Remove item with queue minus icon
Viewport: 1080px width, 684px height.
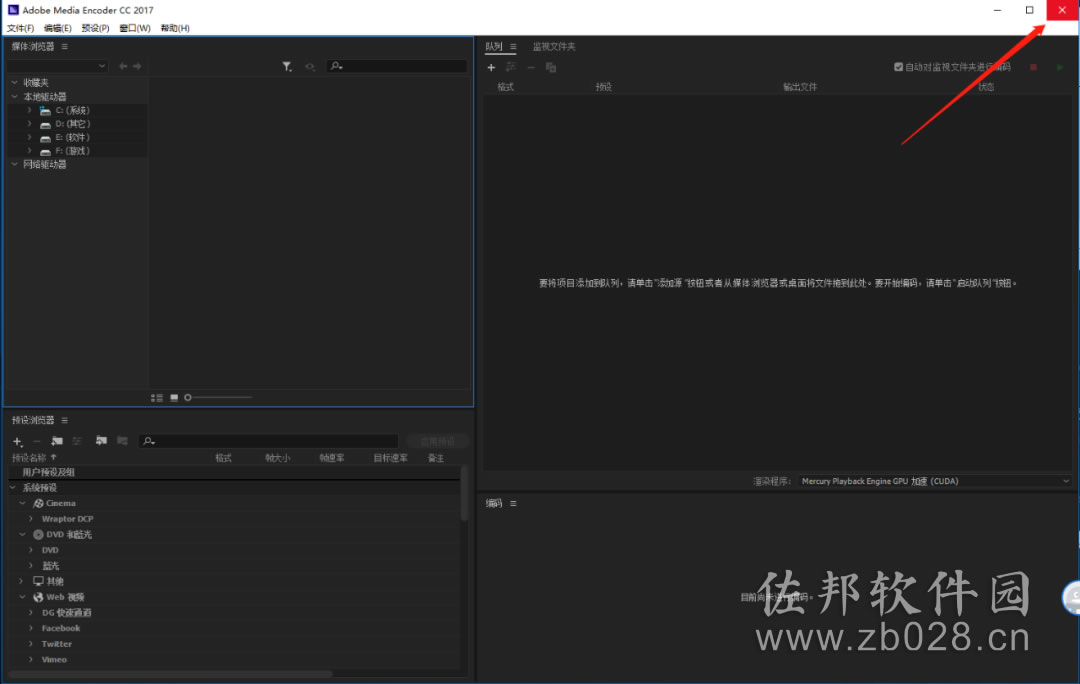click(x=531, y=68)
